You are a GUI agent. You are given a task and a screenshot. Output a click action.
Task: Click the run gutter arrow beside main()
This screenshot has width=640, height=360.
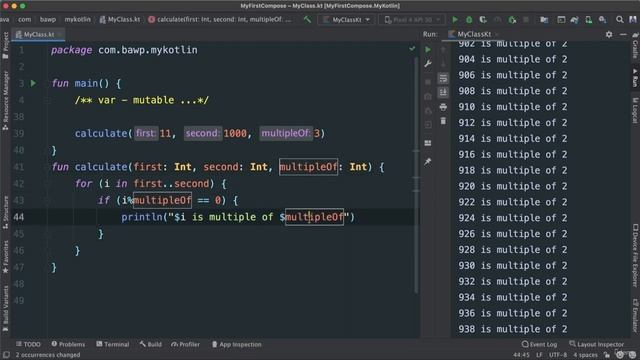pyautogui.click(x=33, y=83)
